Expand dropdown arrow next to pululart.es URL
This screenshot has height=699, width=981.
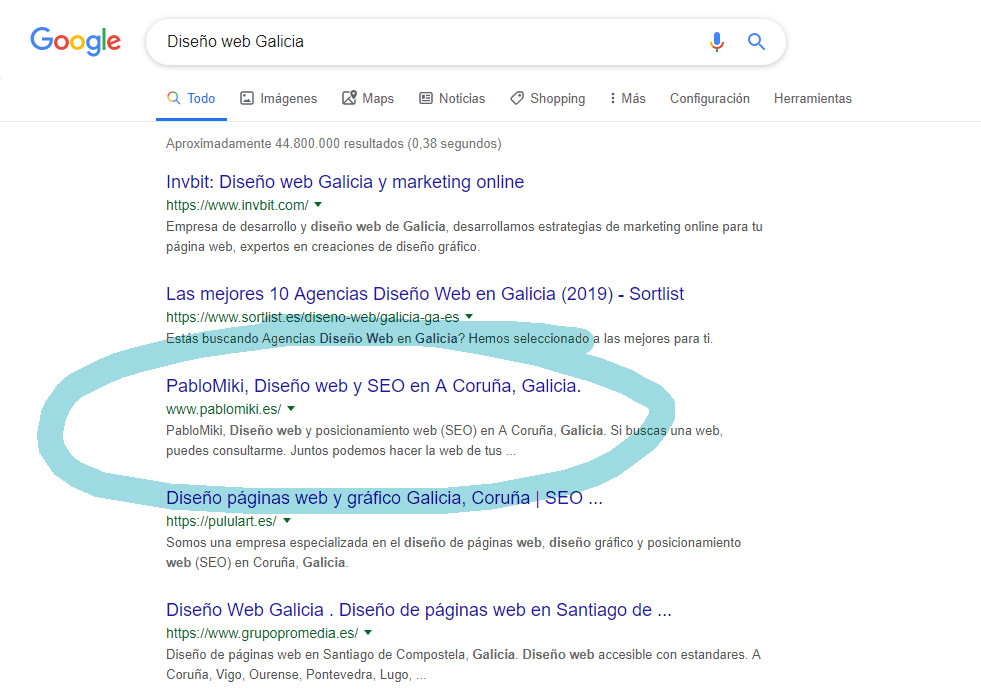click(287, 521)
